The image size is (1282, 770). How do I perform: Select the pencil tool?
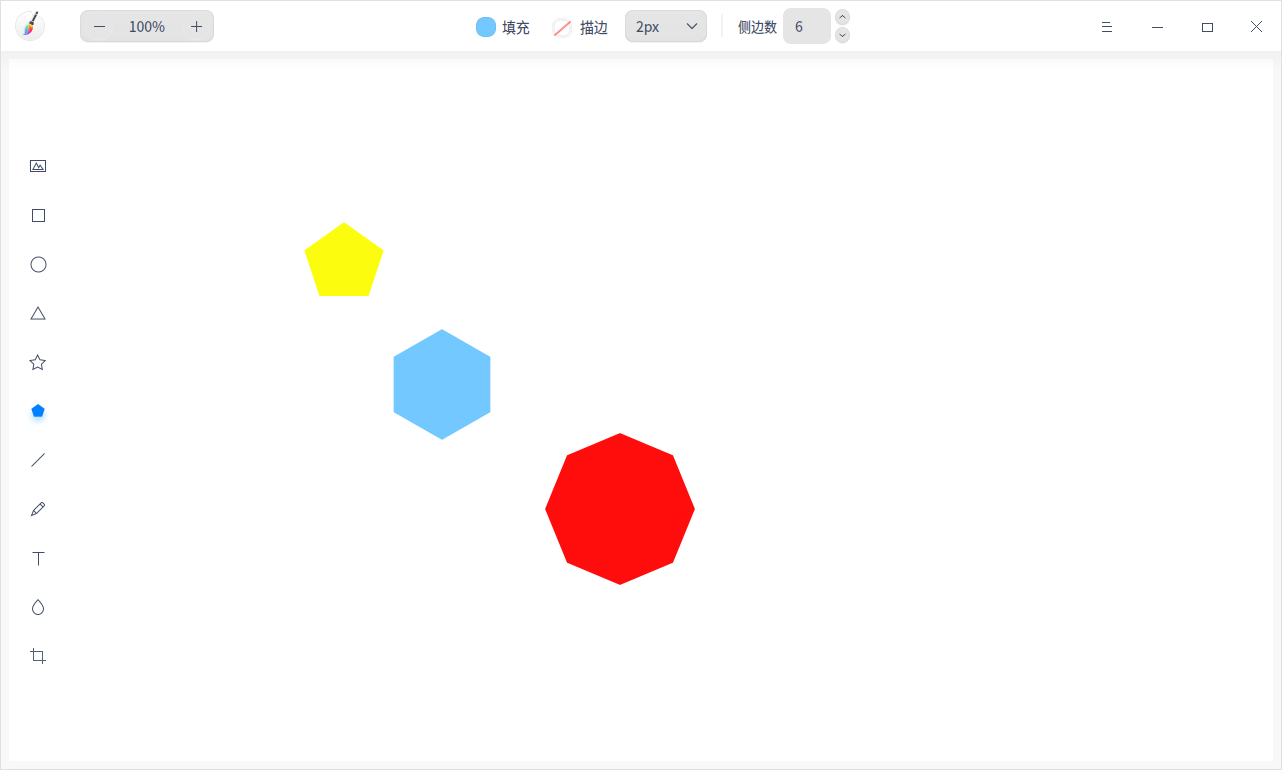pyautogui.click(x=38, y=509)
